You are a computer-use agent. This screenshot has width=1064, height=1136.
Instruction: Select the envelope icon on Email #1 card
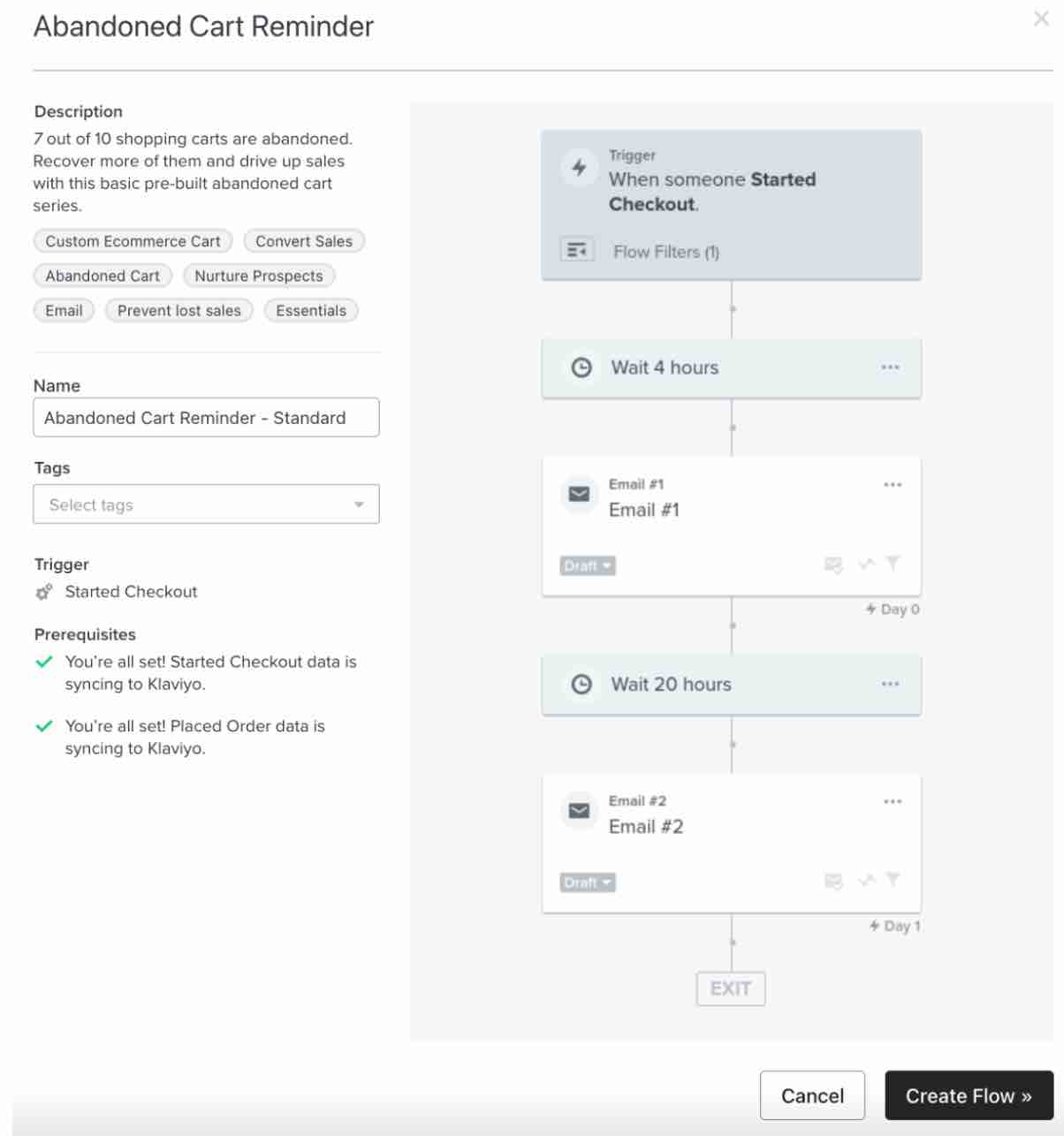[580, 495]
